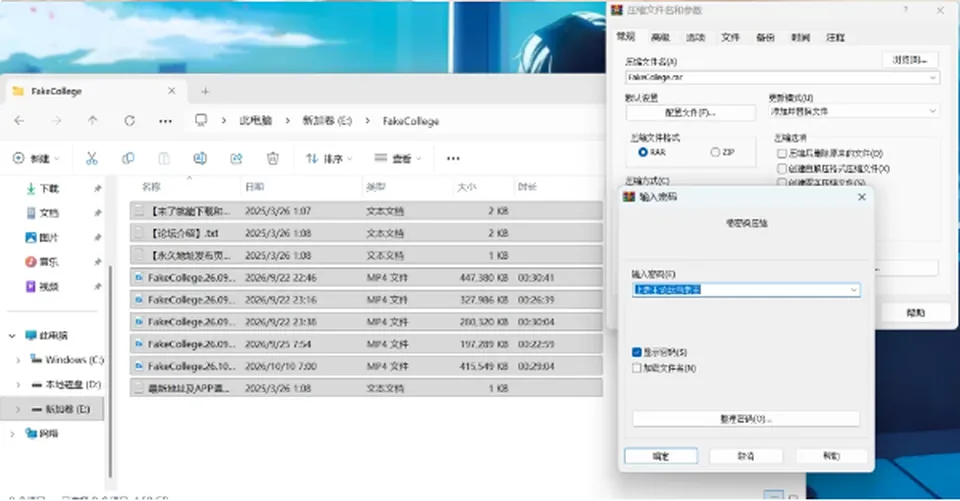Select the ZIP archive format
Viewport: 960px width, 501px height.
pos(714,152)
